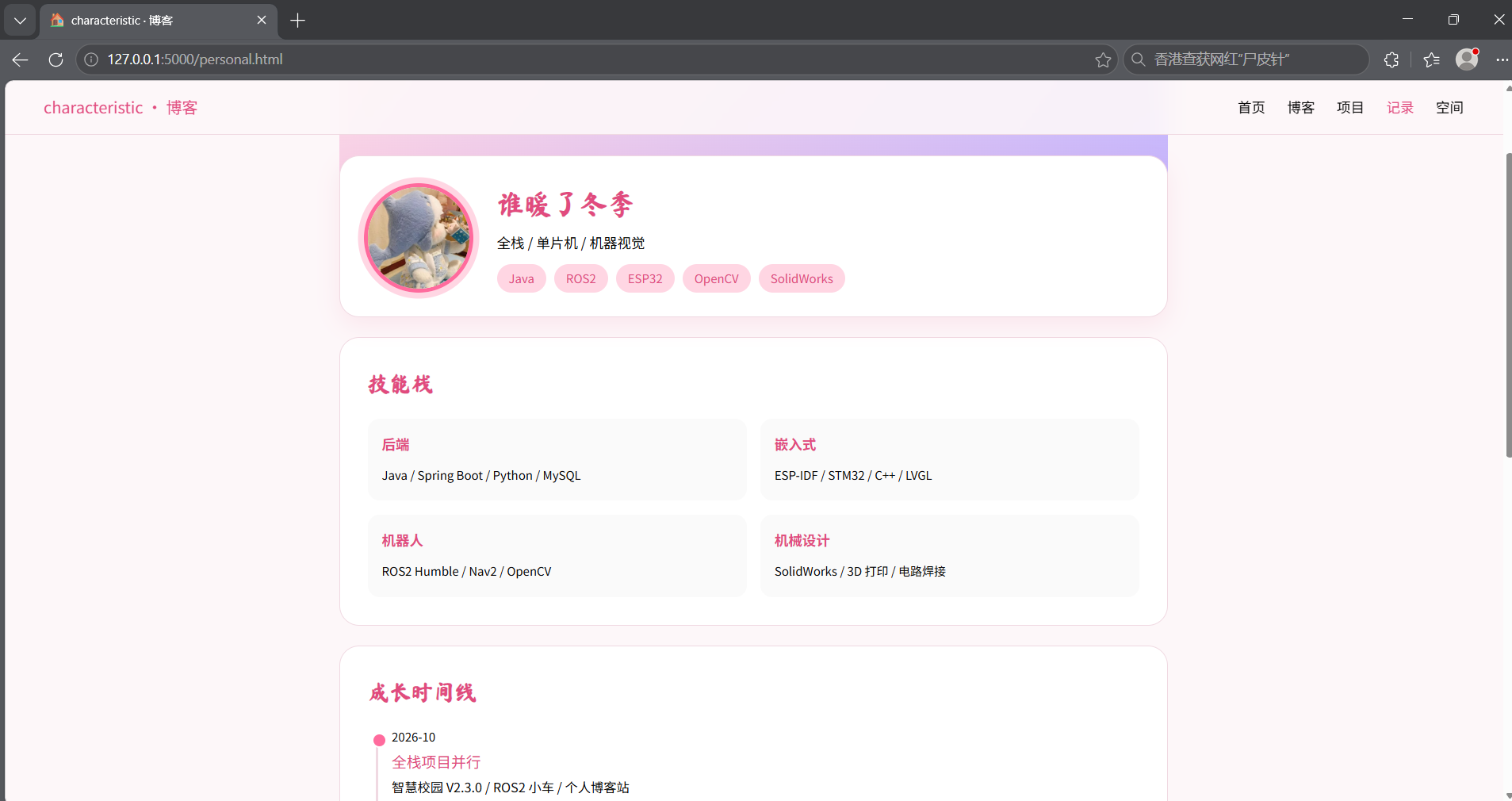The height and width of the screenshot is (801, 1512).
Task: Click the Java skill tag
Action: coord(522,278)
